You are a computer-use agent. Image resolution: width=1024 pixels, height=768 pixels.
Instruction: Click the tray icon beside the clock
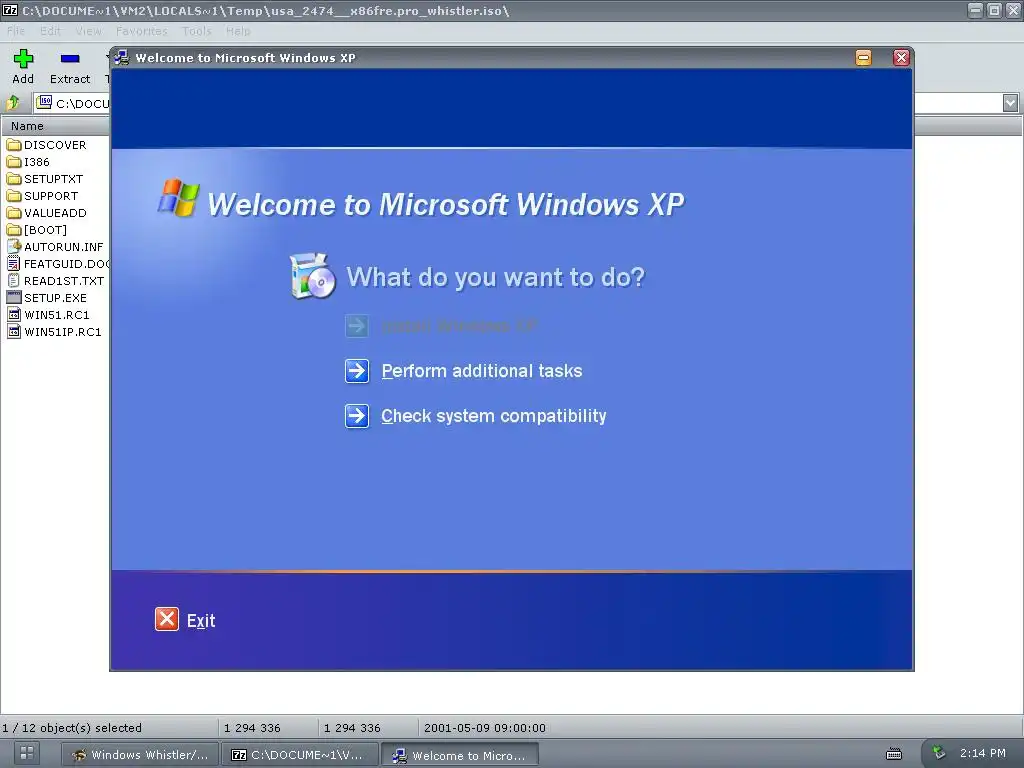coord(938,752)
